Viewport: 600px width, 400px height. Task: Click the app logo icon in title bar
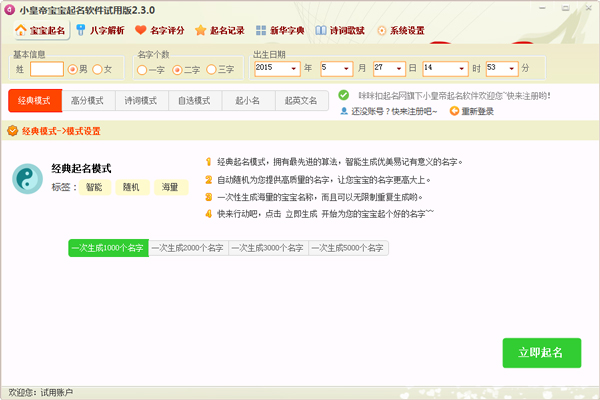(x=10, y=10)
